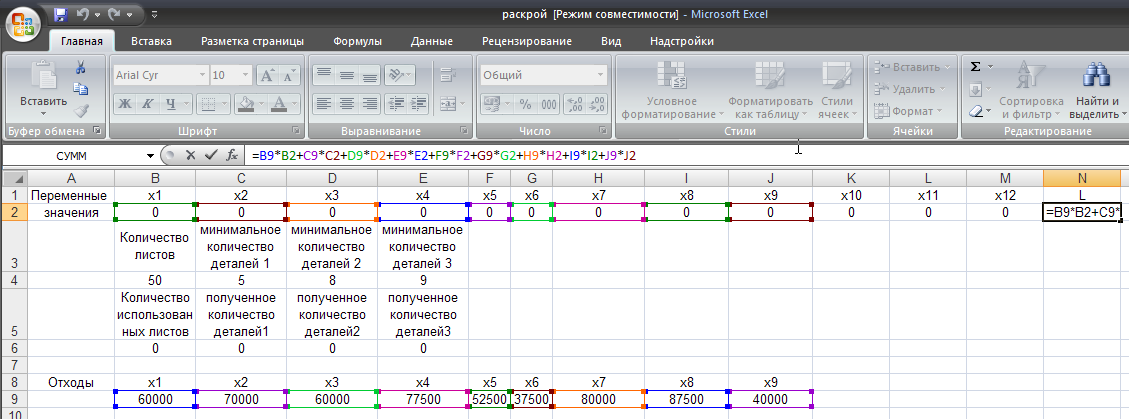Viewport: 1129px width, 419px height.
Task: Switch to the Данные tab
Action: (432, 41)
